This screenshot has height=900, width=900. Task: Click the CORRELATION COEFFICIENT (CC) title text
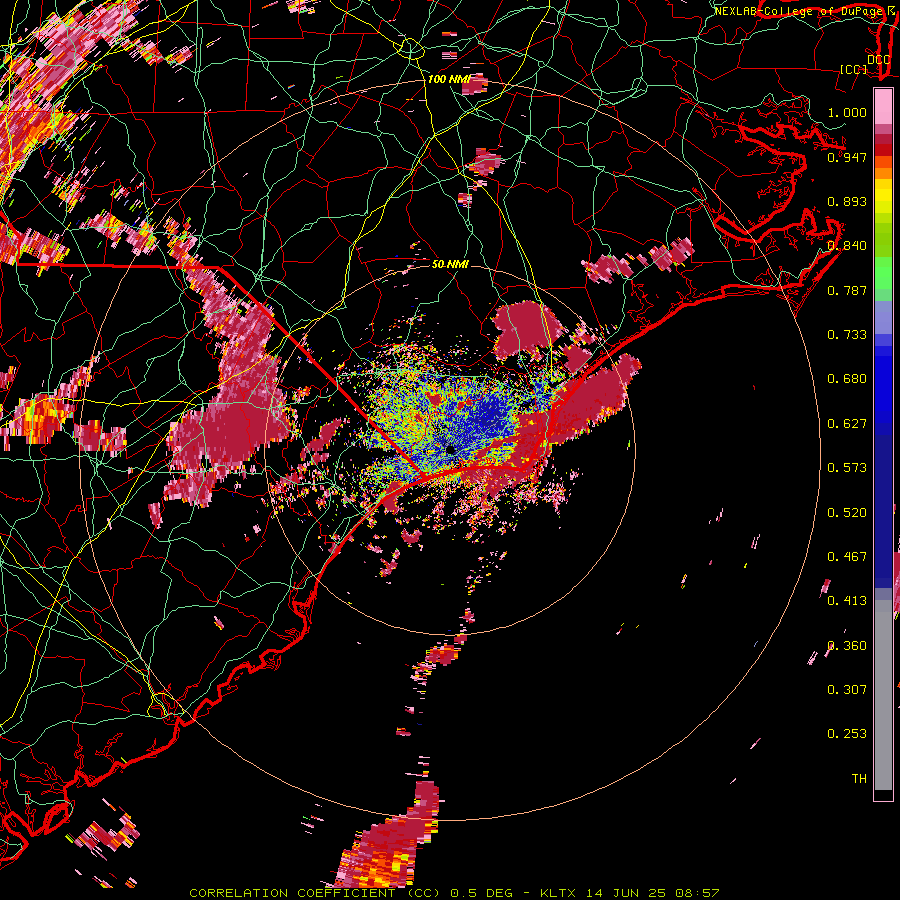point(316,893)
